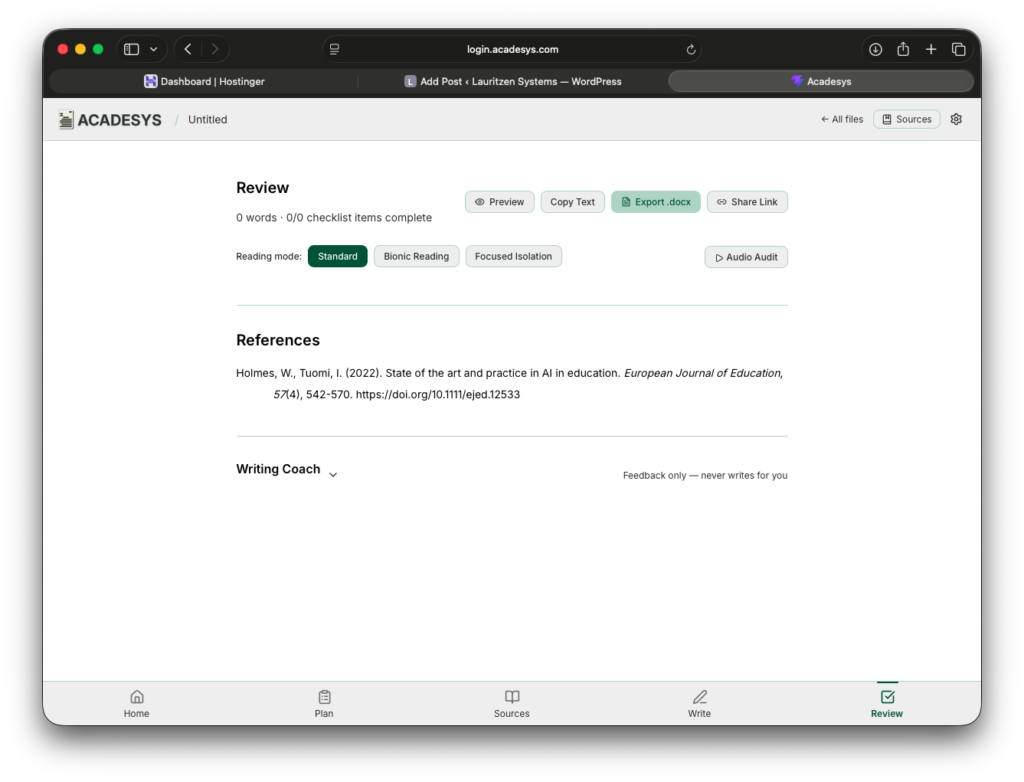Click "Feedback only — never writes for you" text

[x=705, y=476]
